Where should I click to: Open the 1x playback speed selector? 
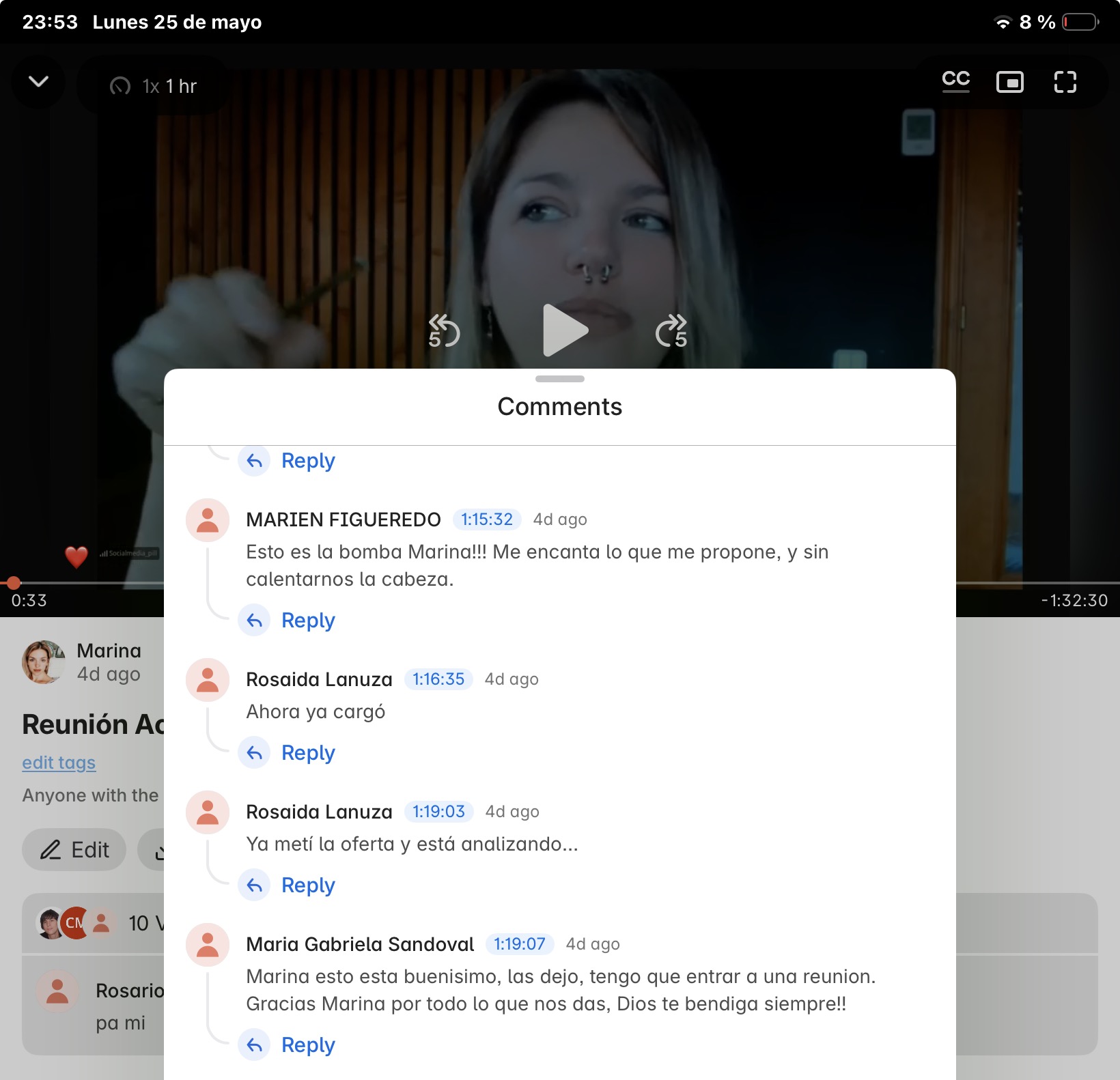(153, 86)
